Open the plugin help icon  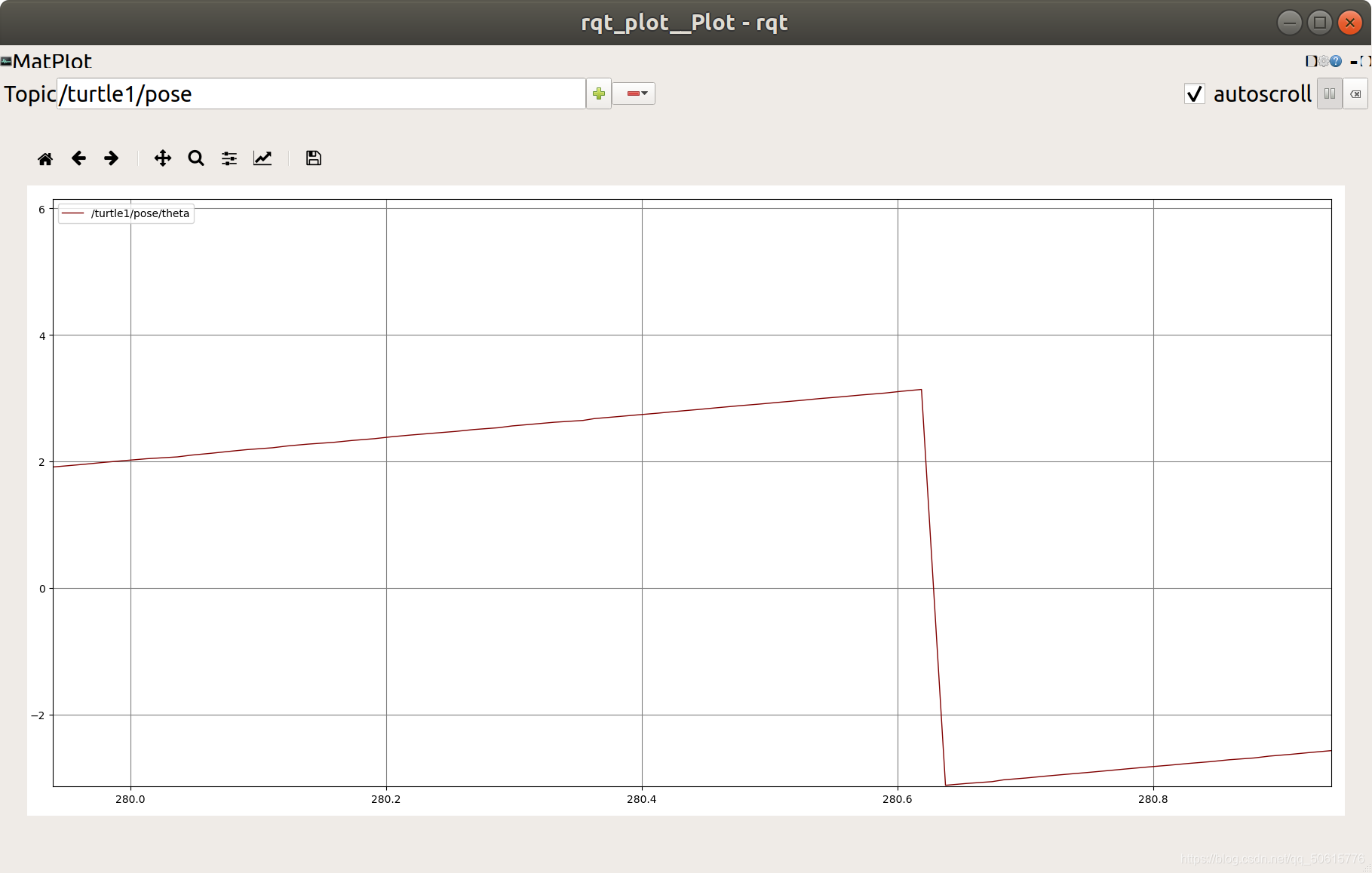(x=1336, y=61)
